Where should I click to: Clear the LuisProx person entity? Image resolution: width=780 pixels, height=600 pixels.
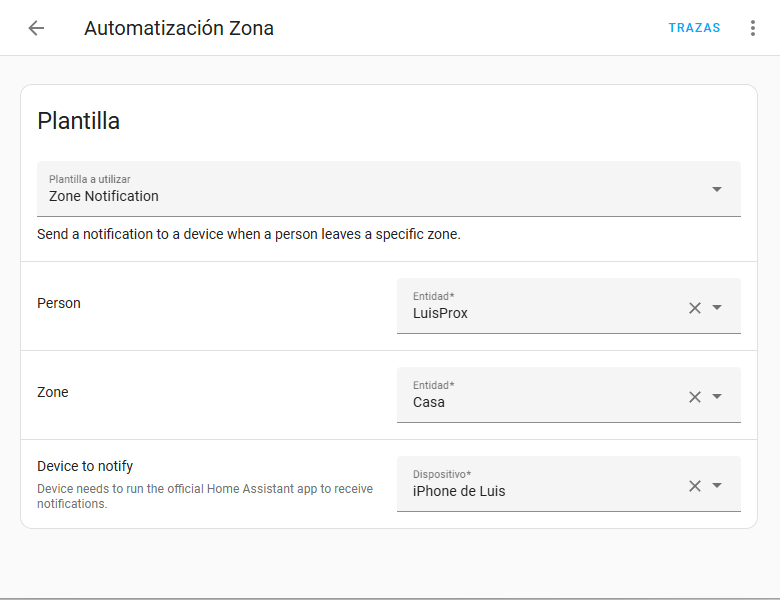point(695,308)
